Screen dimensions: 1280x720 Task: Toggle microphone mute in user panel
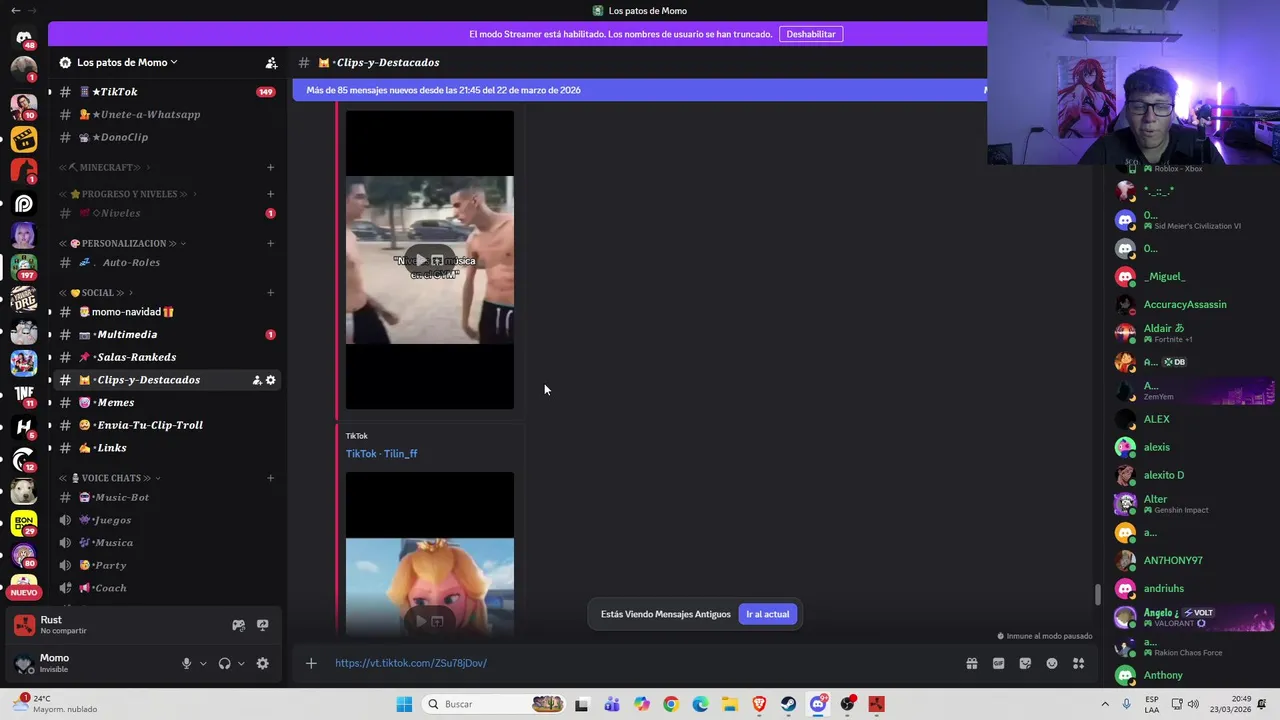[x=186, y=663]
